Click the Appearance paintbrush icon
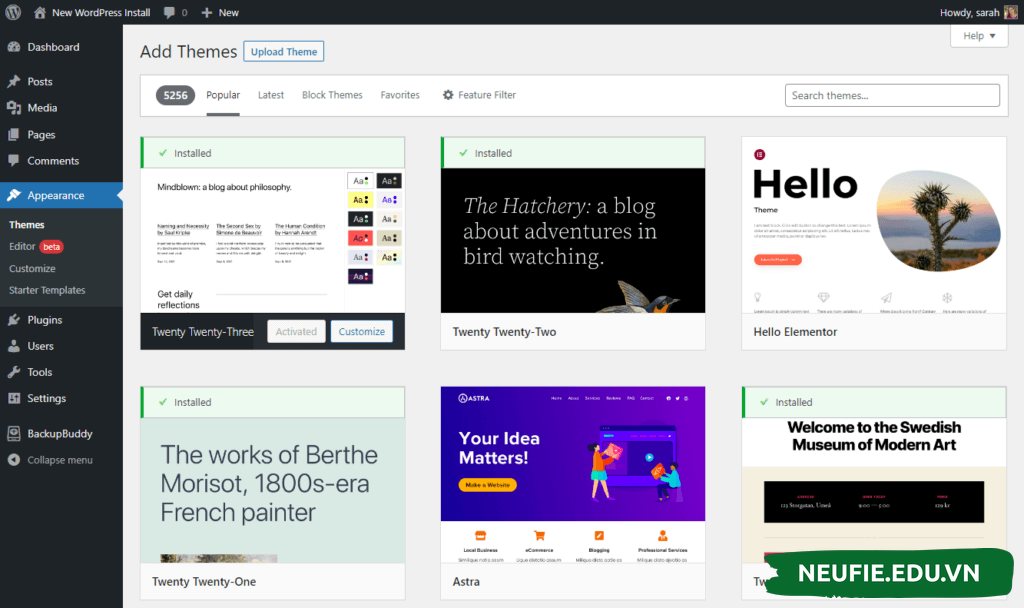The height and width of the screenshot is (608, 1024). click(x=14, y=195)
